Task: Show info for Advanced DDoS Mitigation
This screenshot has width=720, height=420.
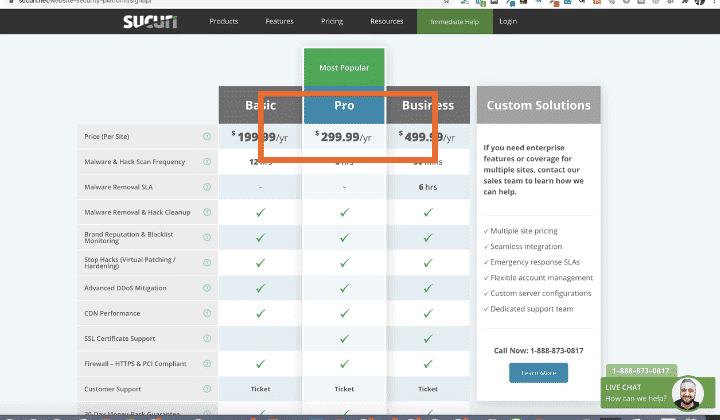Action: 207,288
